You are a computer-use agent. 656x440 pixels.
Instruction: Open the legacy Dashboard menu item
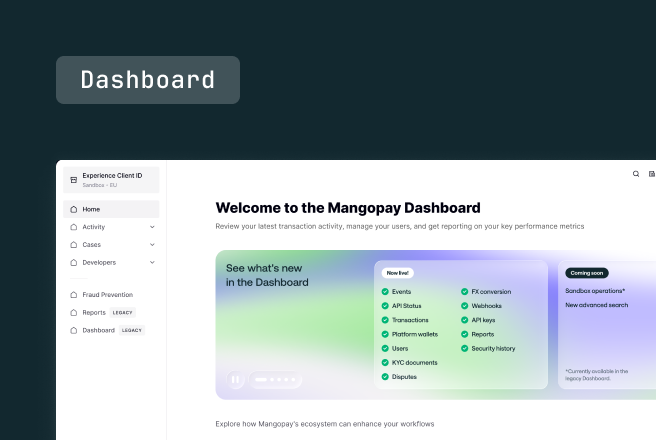click(98, 330)
